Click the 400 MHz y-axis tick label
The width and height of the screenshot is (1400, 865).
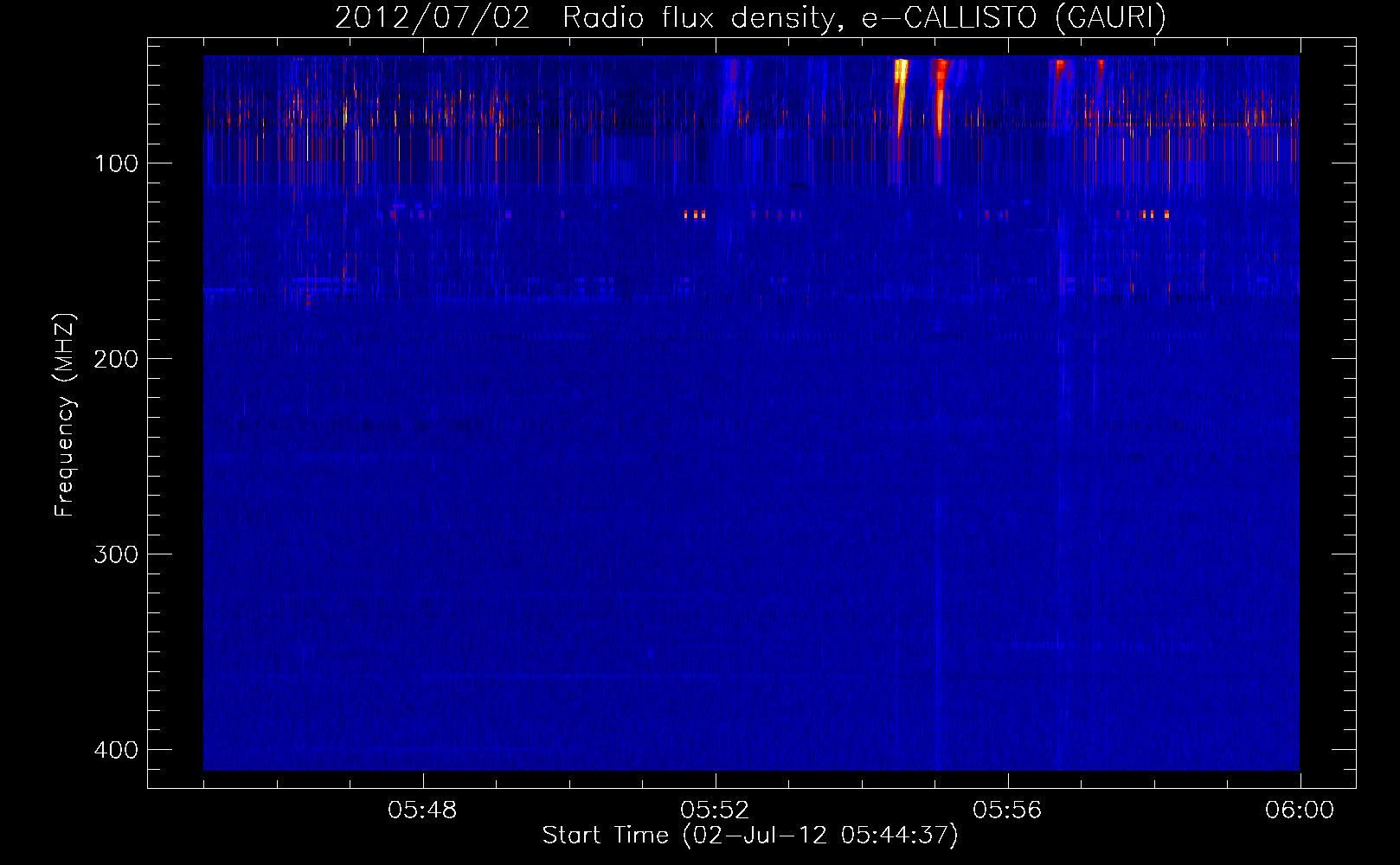(x=116, y=750)
